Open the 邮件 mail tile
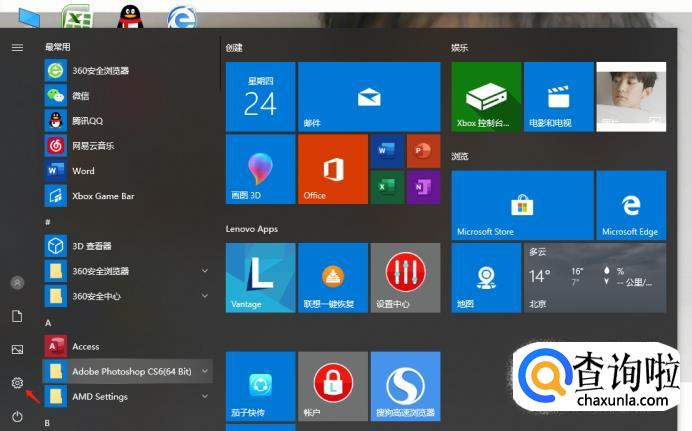This screenshot has height=431, width=692. (x=369, y=97)
